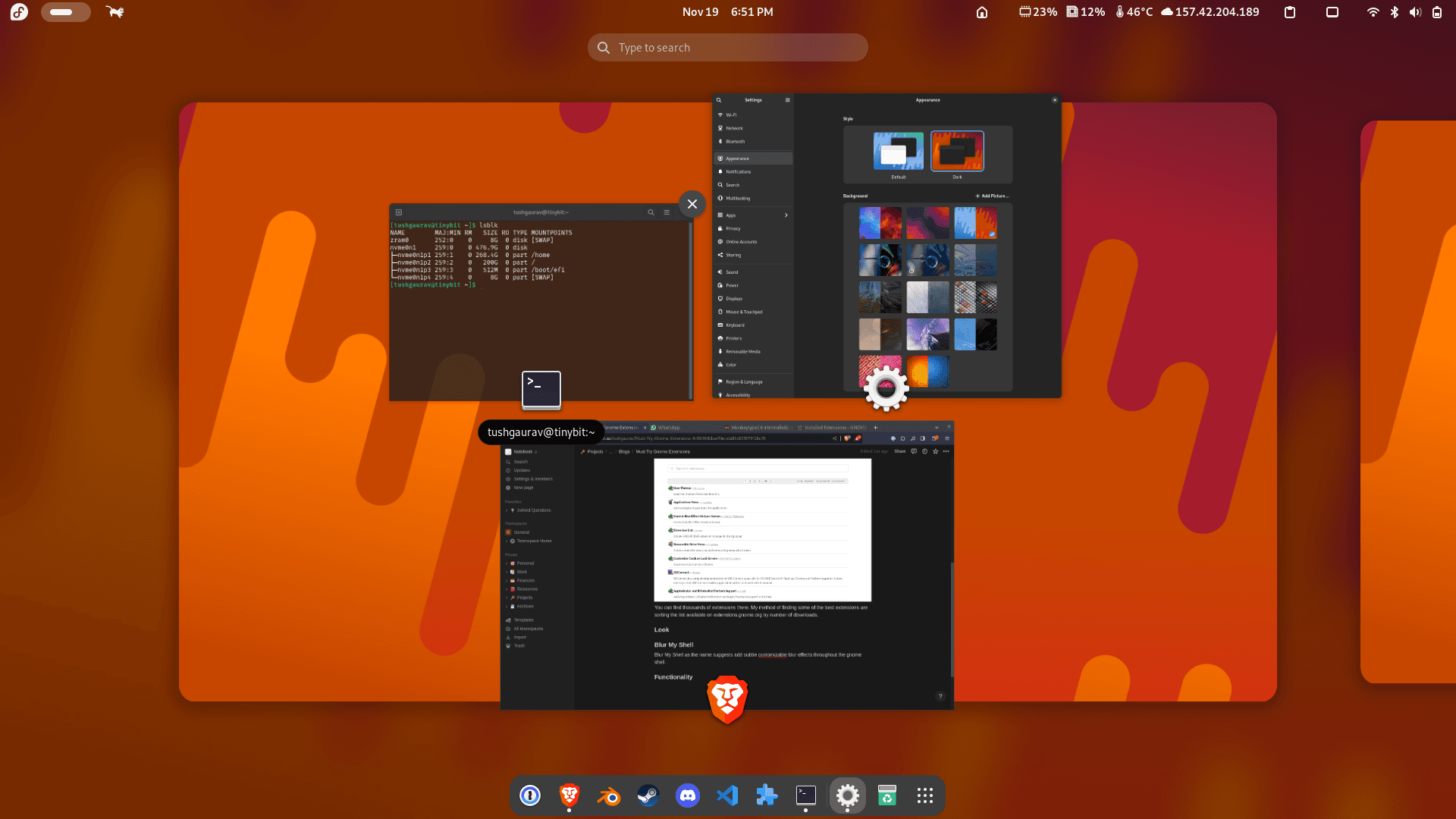Open the Trash from the dock

[886, 795]
